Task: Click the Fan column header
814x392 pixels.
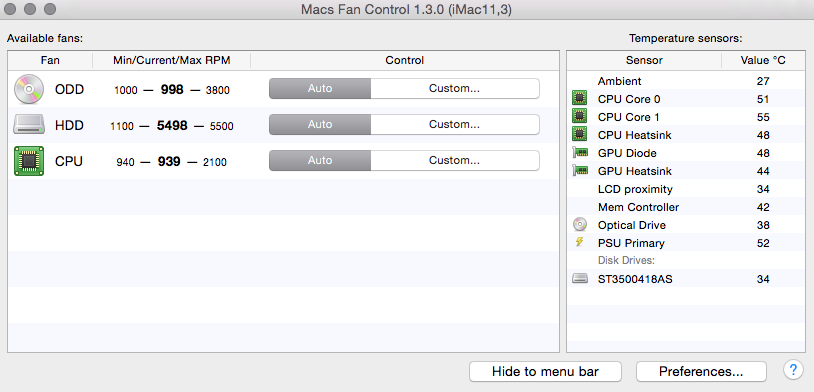Action: (50, 60)
